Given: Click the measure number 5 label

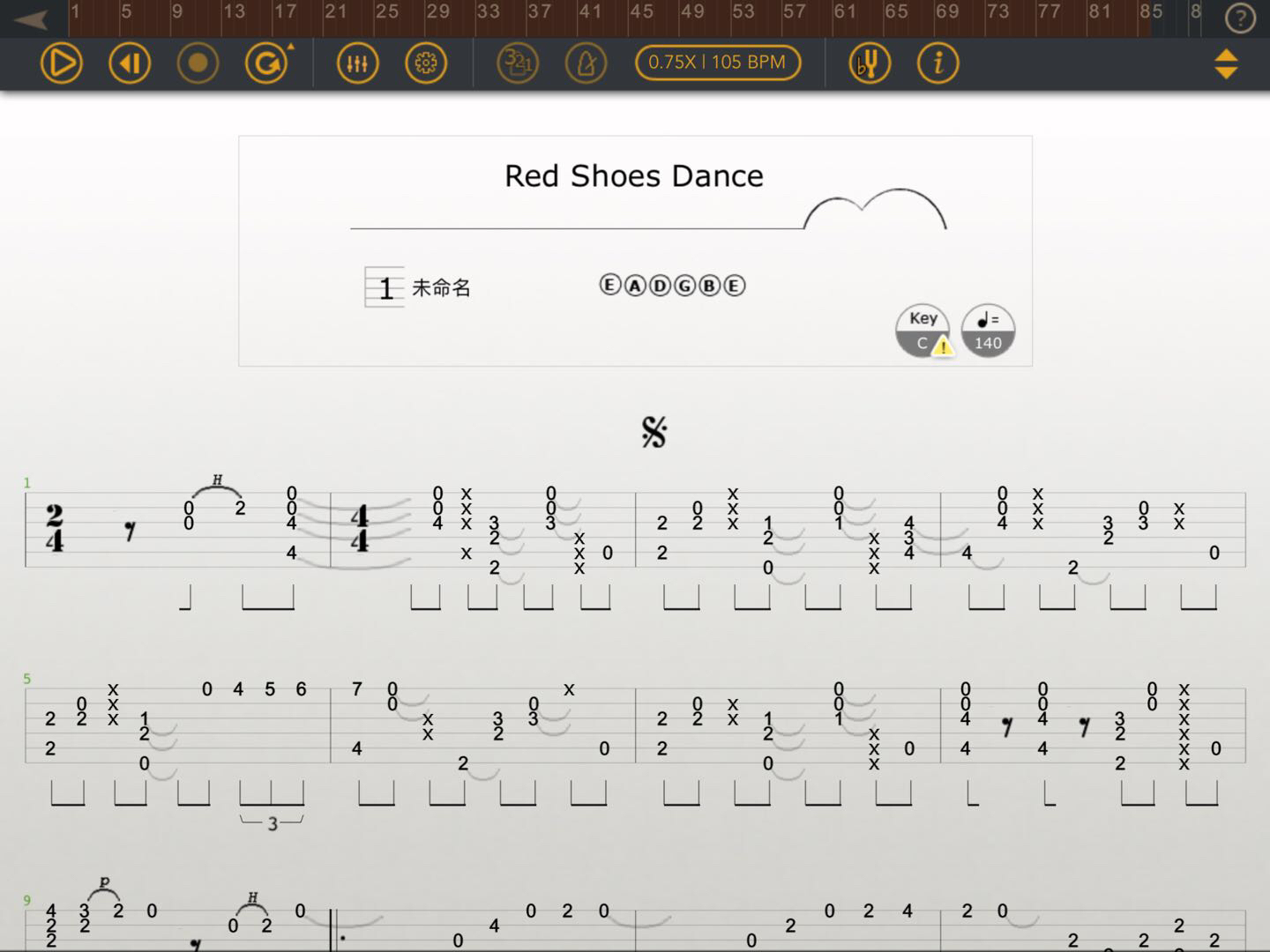Looking at the screenshot, I should click(x=26, y=679).
